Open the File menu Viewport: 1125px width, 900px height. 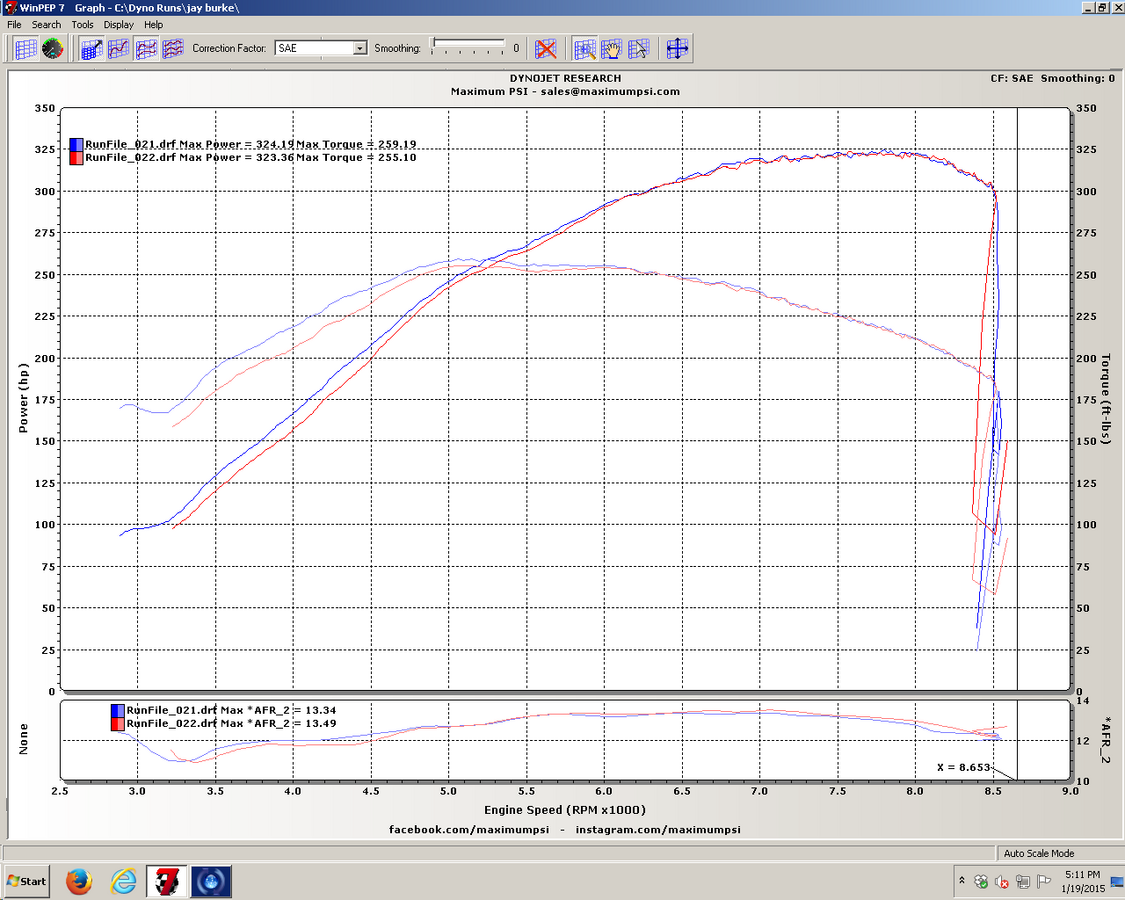14,24
